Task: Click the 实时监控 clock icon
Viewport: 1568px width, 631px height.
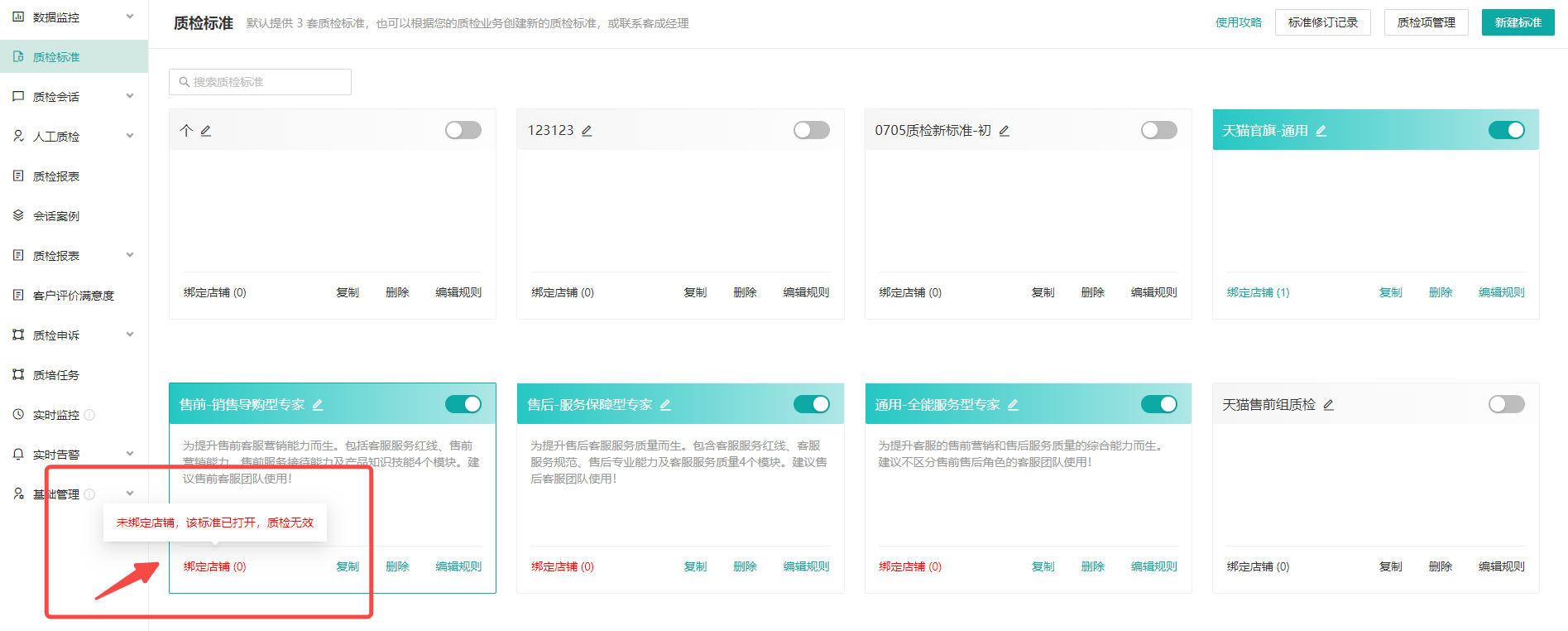Action: point(18,414)
